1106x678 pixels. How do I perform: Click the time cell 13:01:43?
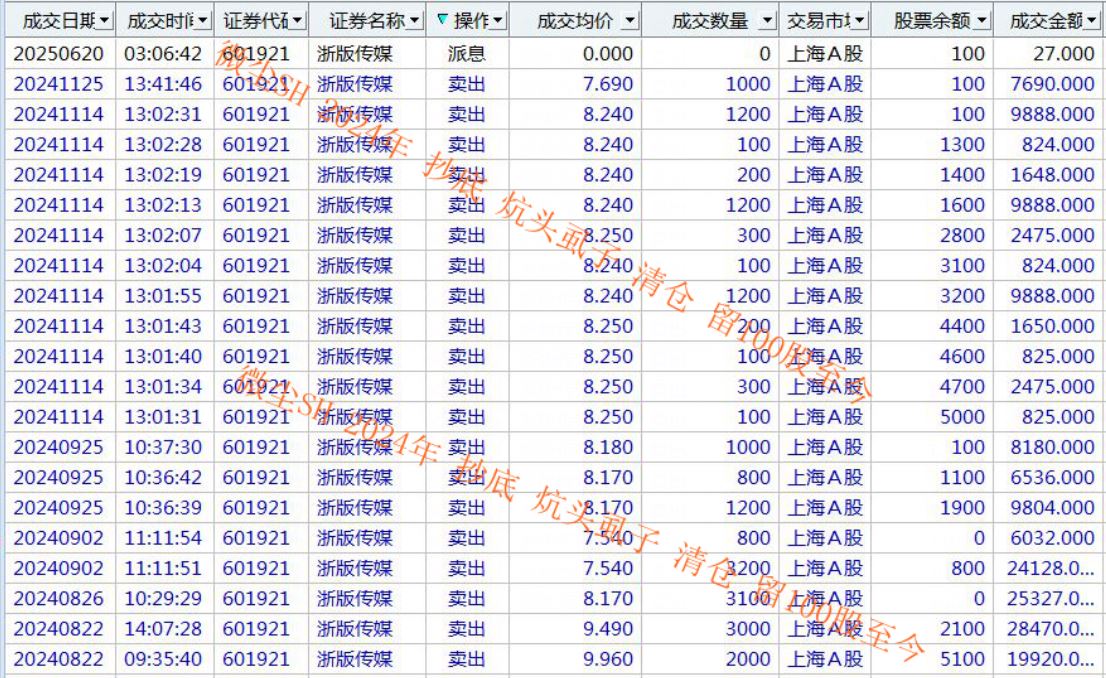click(163, 326)
